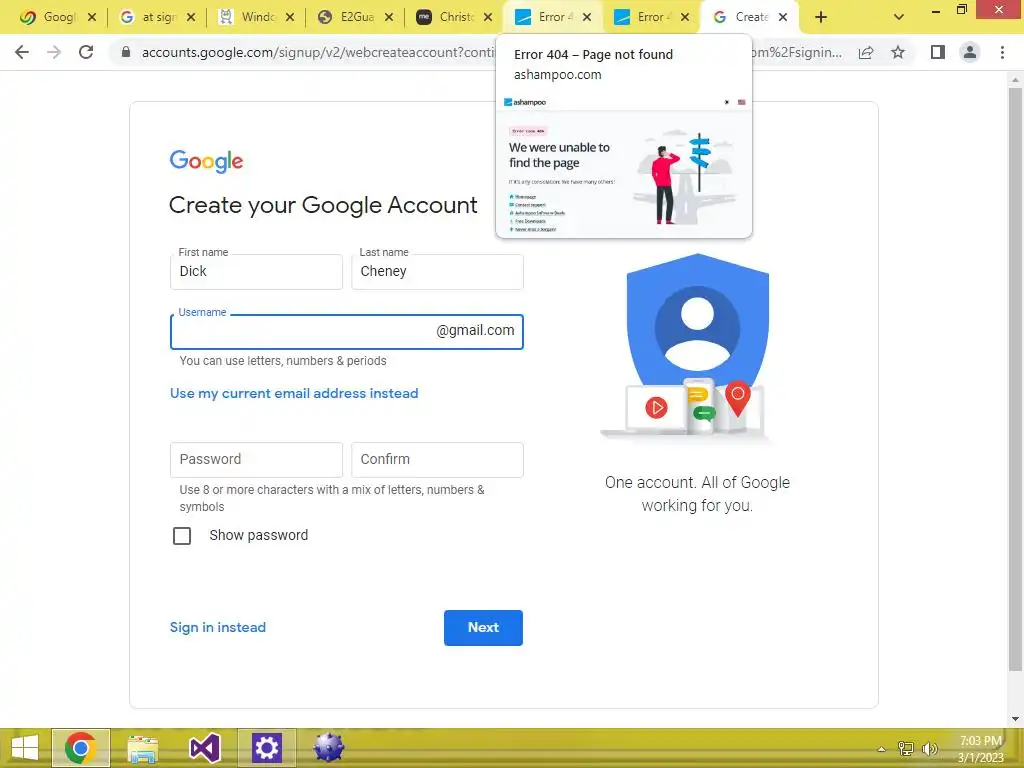Enable the Show password checkbox
This screenshot has height=768, width=1024.
[182, 536]
